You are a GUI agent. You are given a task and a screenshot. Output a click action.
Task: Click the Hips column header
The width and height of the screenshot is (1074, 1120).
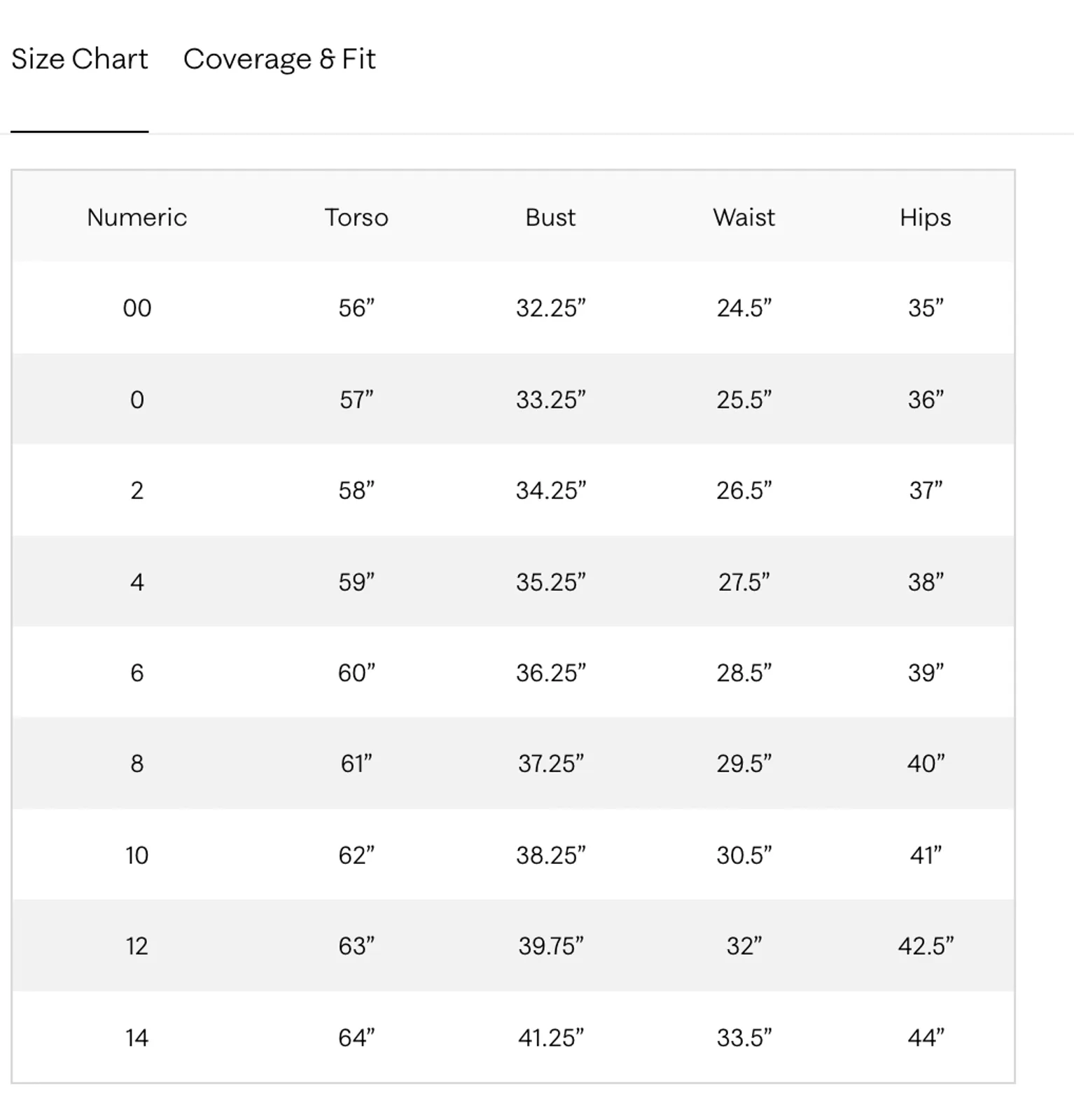point(926,218)
